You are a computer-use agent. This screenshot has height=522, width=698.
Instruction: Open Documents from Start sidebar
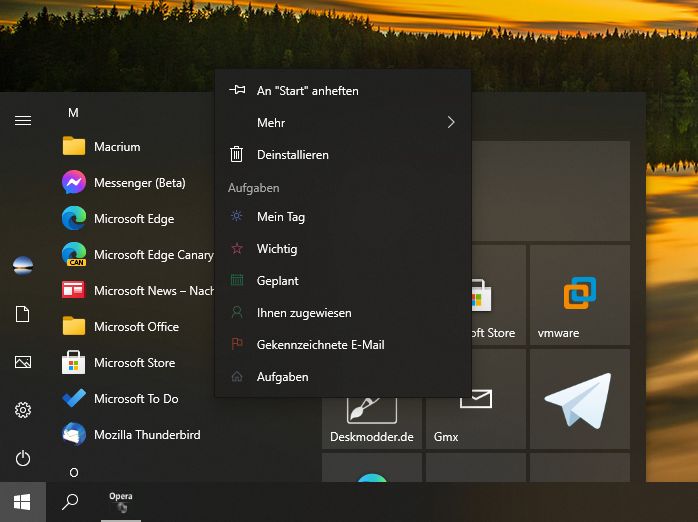(x=23, y=314)
